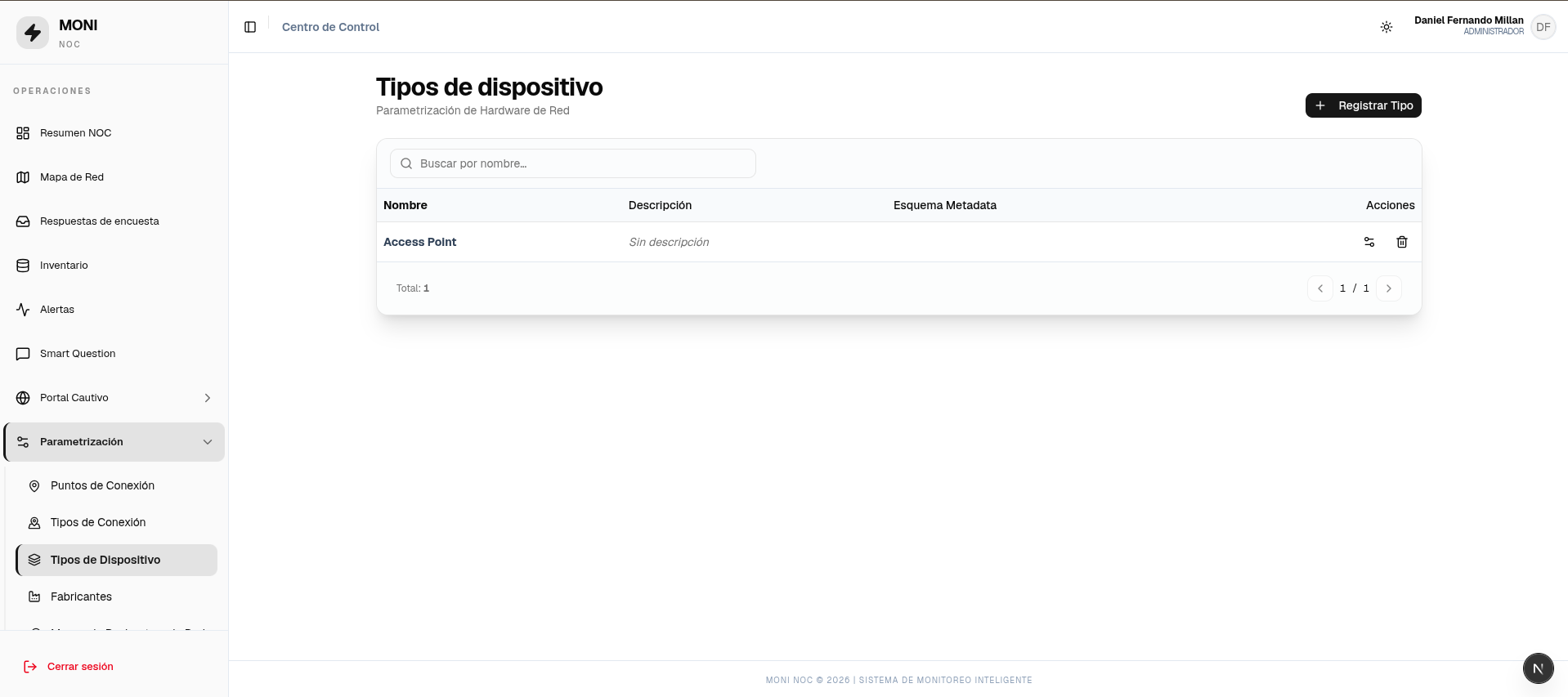Edit Access Point with the settings icon
The height and width of the screenshot is (697, 1568).
(1369, 242)
